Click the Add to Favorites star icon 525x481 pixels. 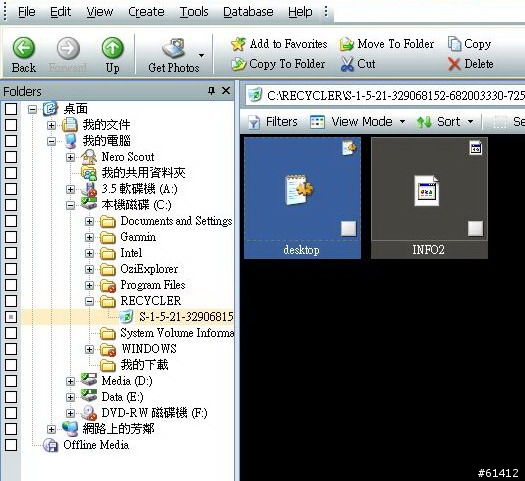click(238, 44)
